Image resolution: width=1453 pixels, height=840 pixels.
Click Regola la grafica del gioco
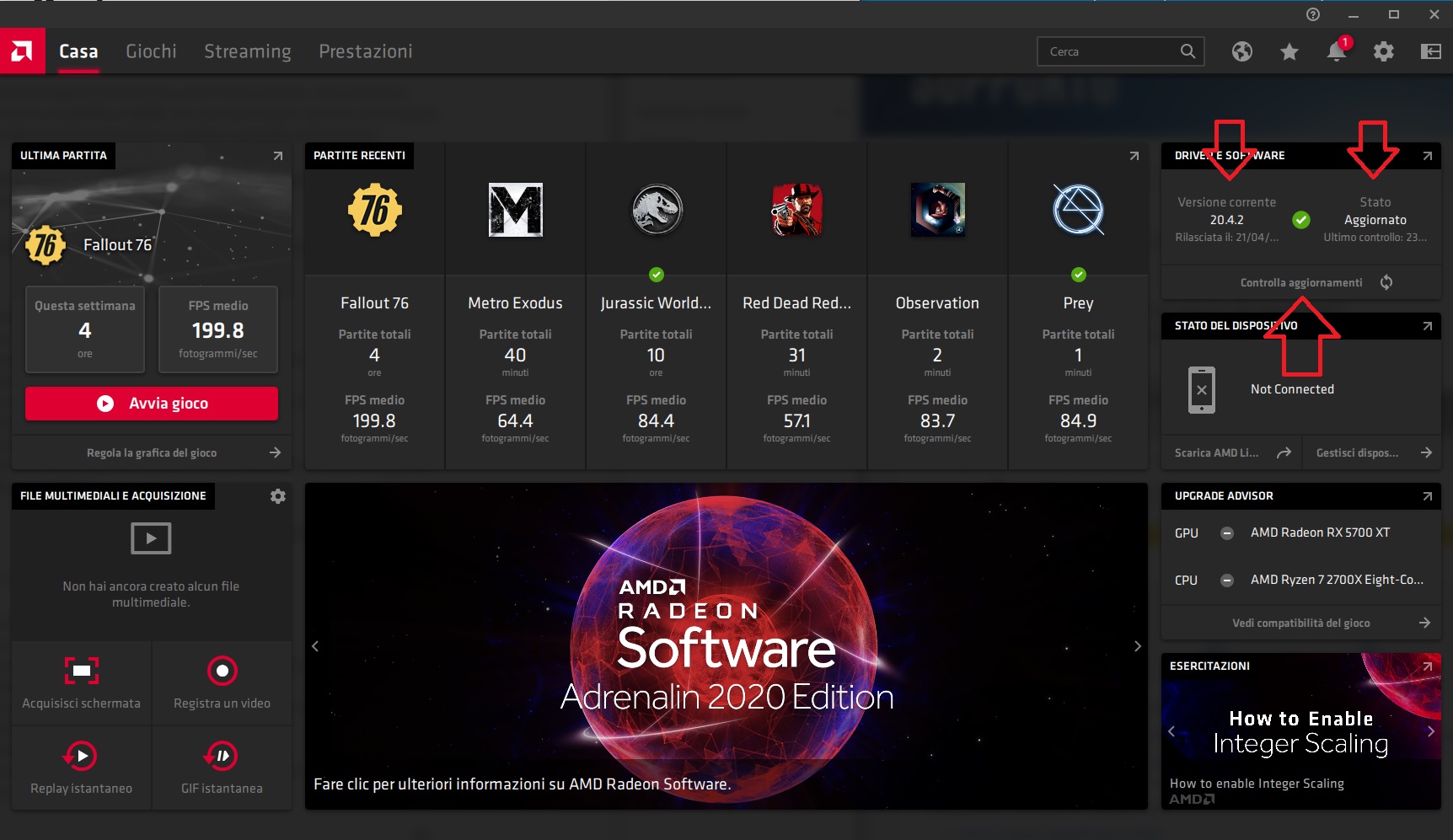[152, 452]
